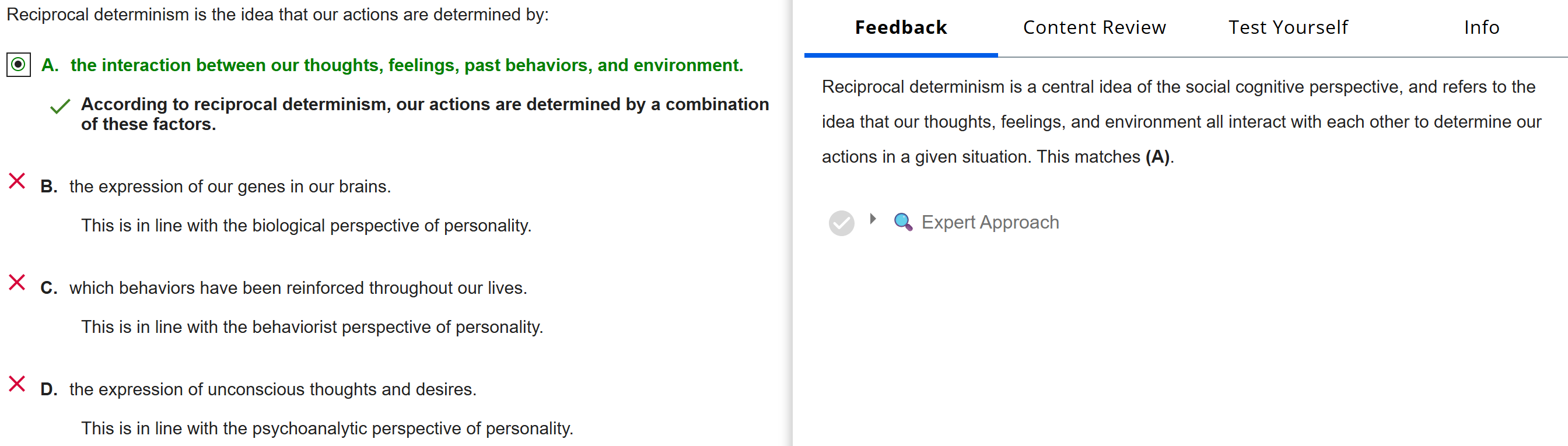Click the red X beside answer D

[17, 384]
